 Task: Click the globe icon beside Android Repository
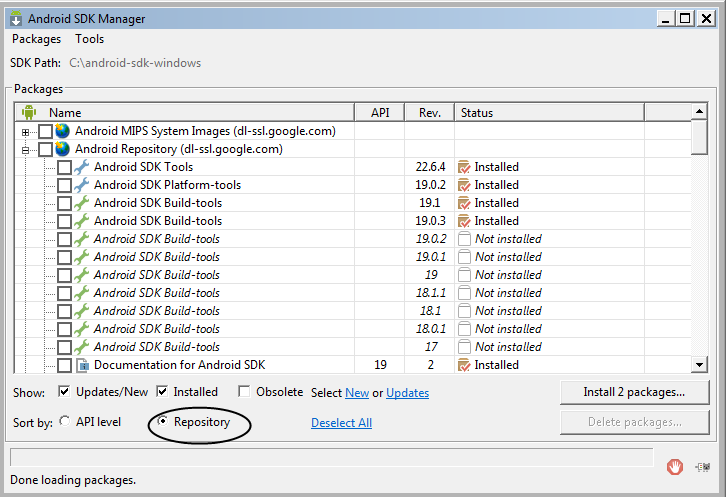click(x=63, y=149)
